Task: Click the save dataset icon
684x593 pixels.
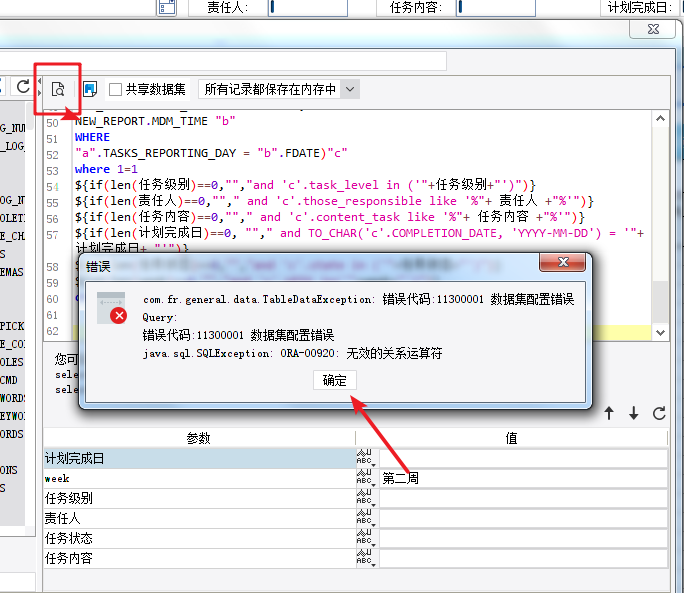Action: click(90, 89)
